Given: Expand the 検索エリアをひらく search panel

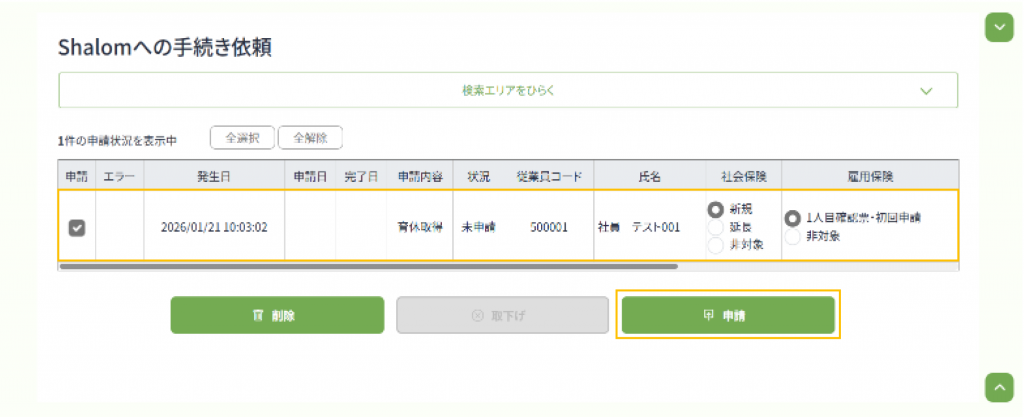Looking at the screenshot, I should click(x=508, y=90).
